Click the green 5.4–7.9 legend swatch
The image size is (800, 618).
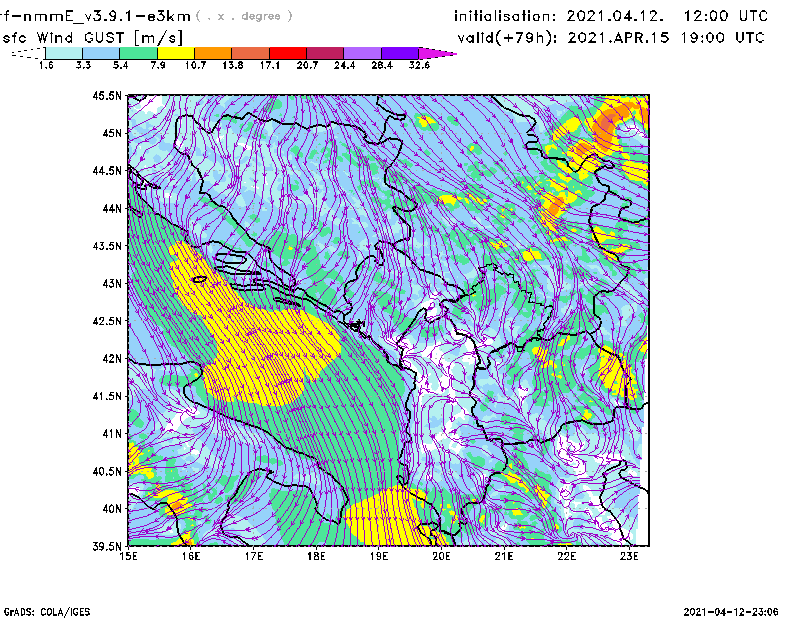click(138, 53)
